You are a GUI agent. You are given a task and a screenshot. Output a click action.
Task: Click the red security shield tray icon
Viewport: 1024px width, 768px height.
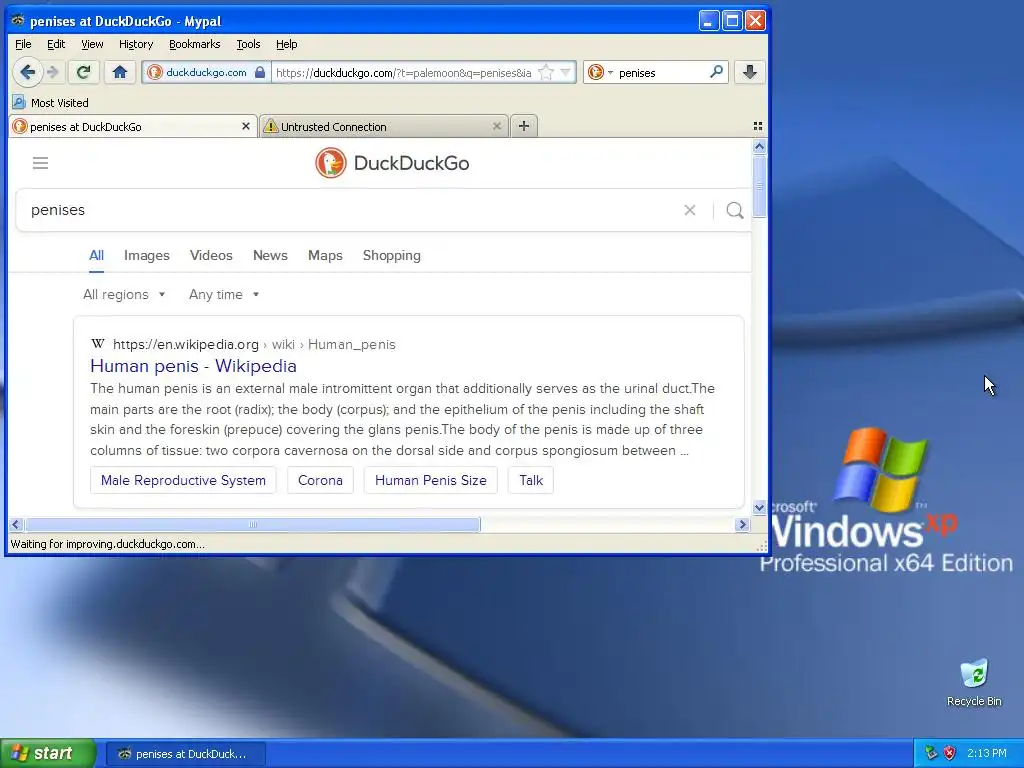tap(950, 753)
